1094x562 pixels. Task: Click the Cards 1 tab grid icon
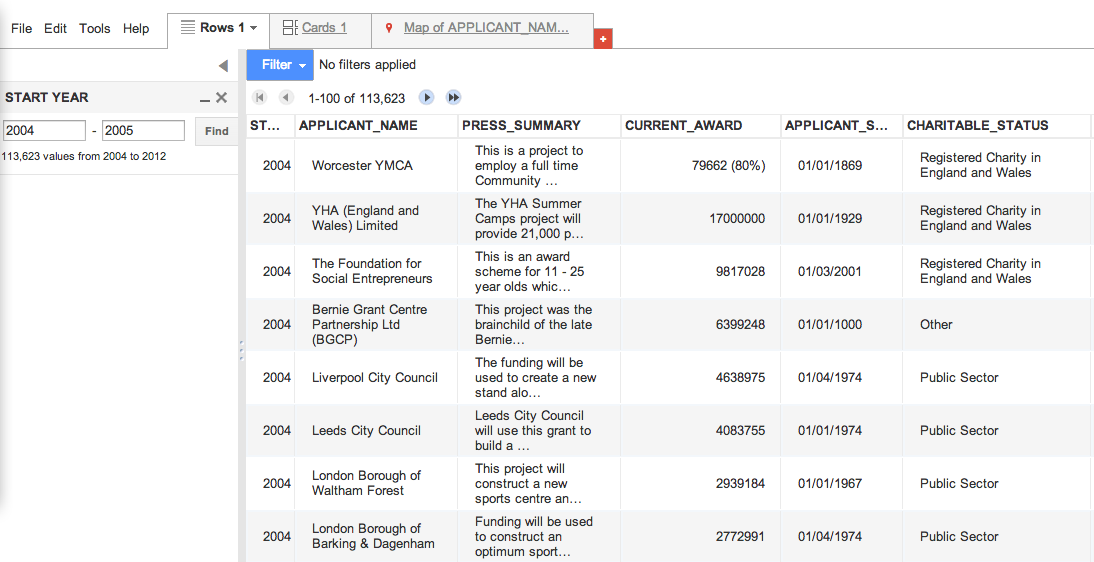[290, 27]
